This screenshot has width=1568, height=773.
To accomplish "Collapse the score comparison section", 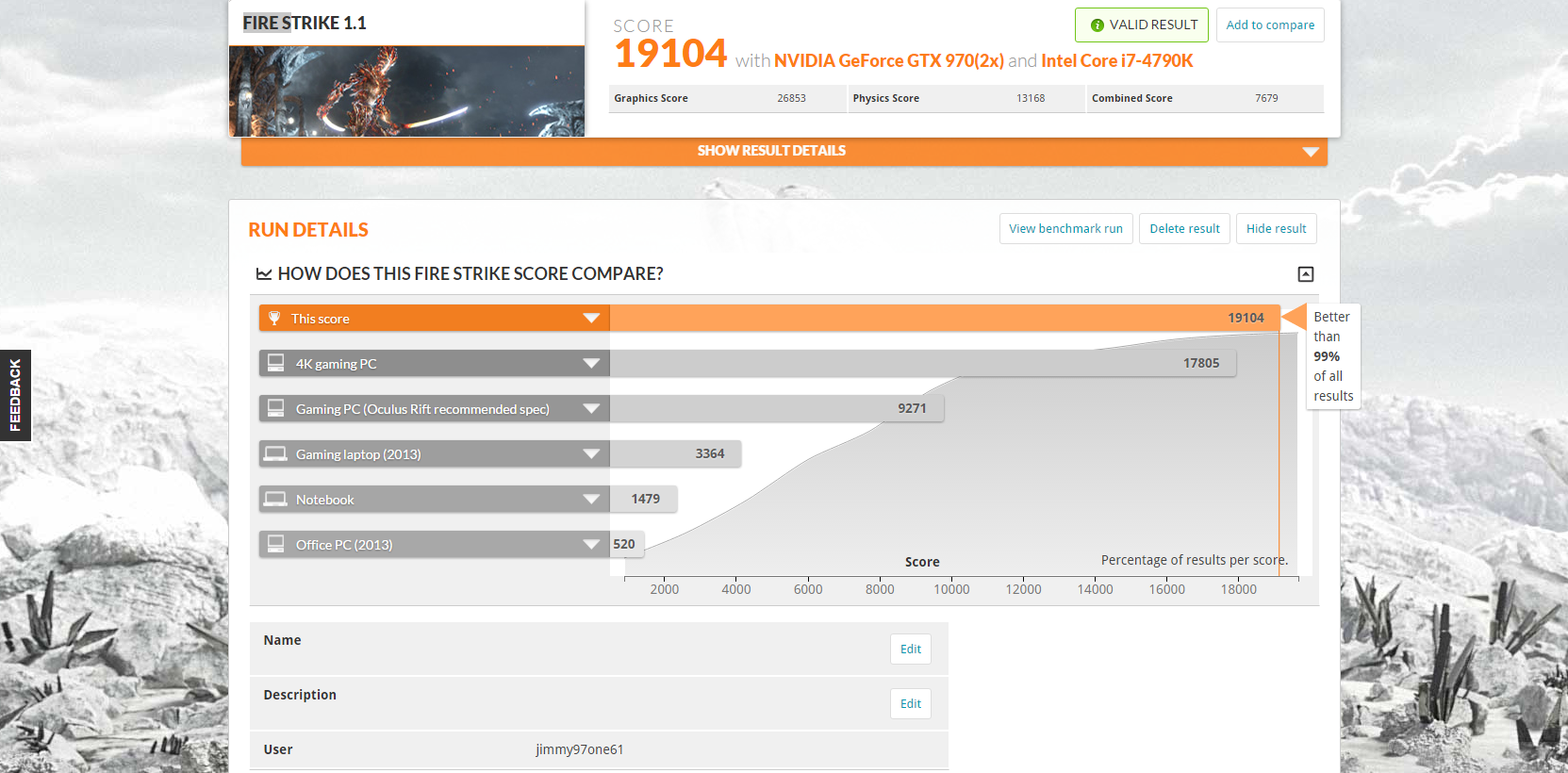I will tap(1306, 274).
